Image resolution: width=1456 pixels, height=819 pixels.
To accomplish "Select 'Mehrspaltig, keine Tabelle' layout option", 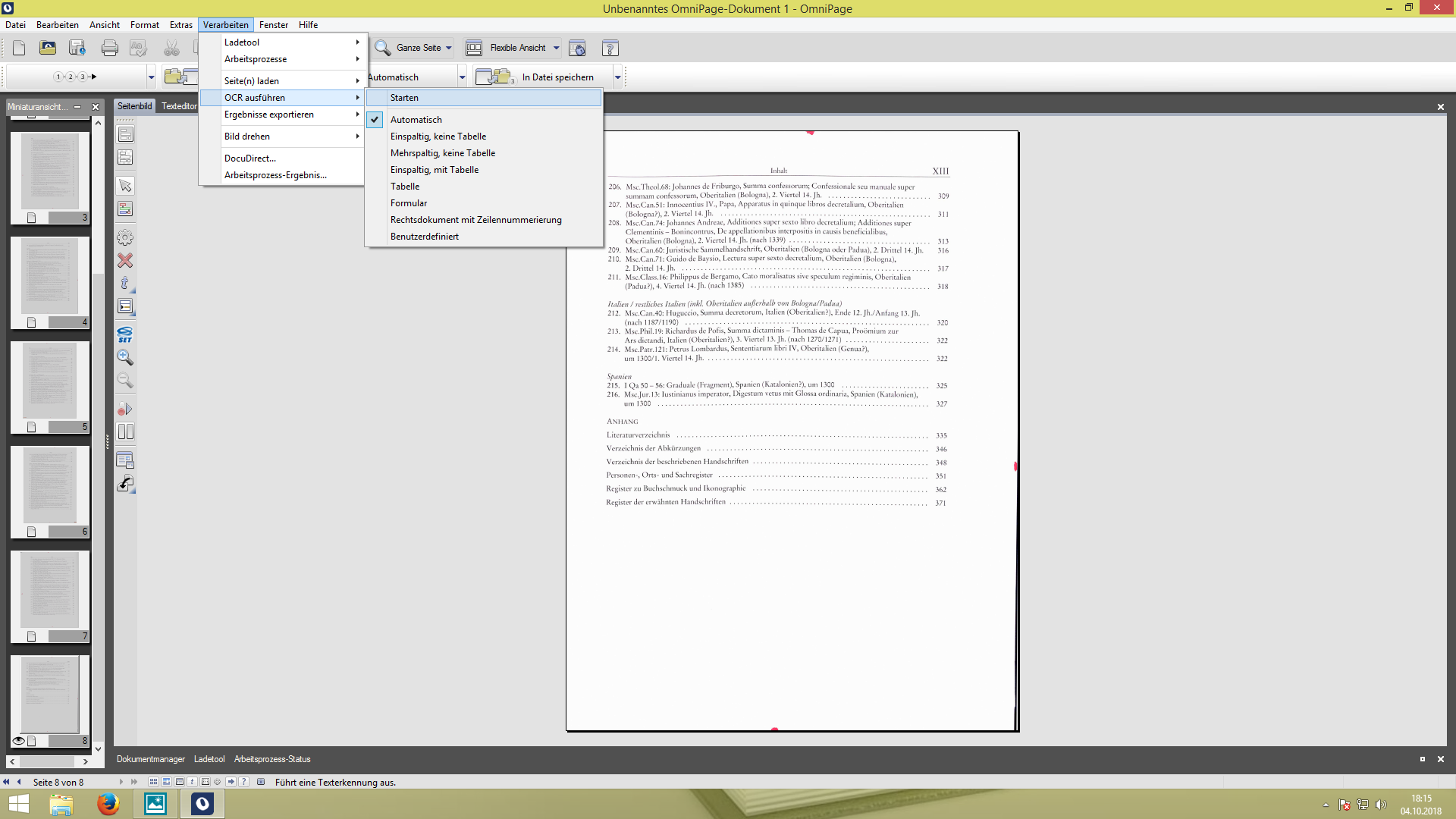I will 484,153.
